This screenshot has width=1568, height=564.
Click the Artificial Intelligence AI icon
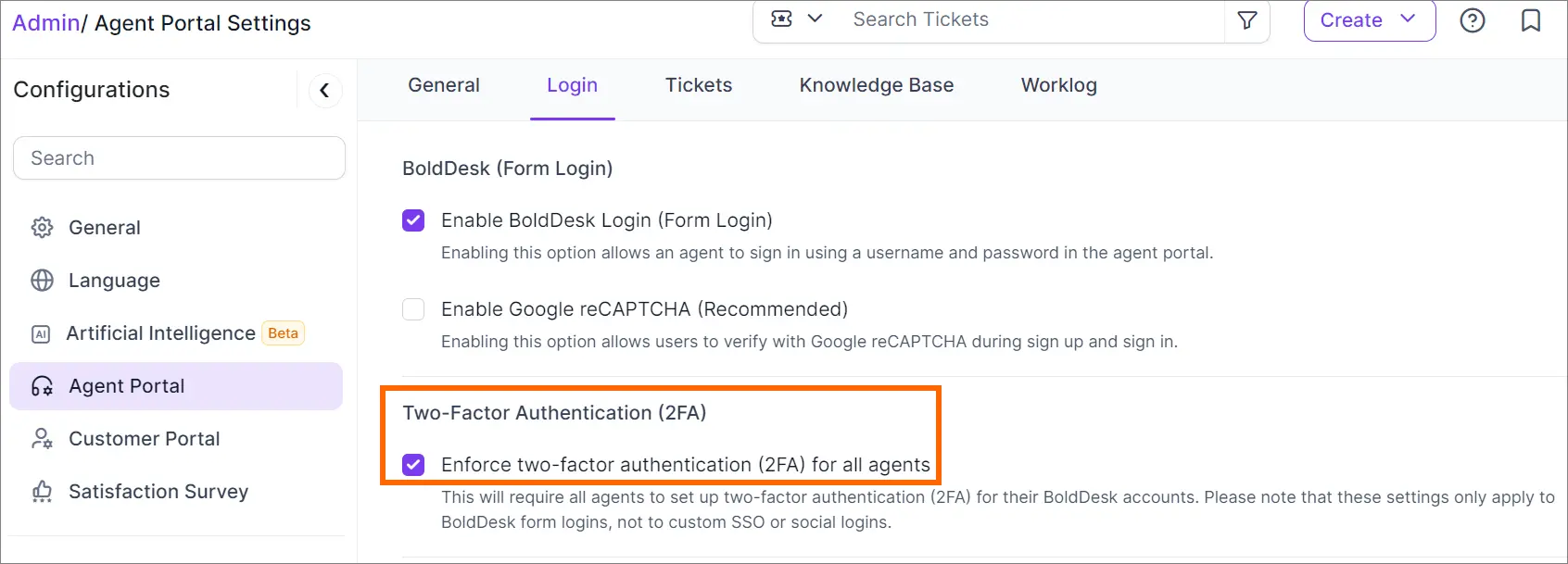click(41, 333)
